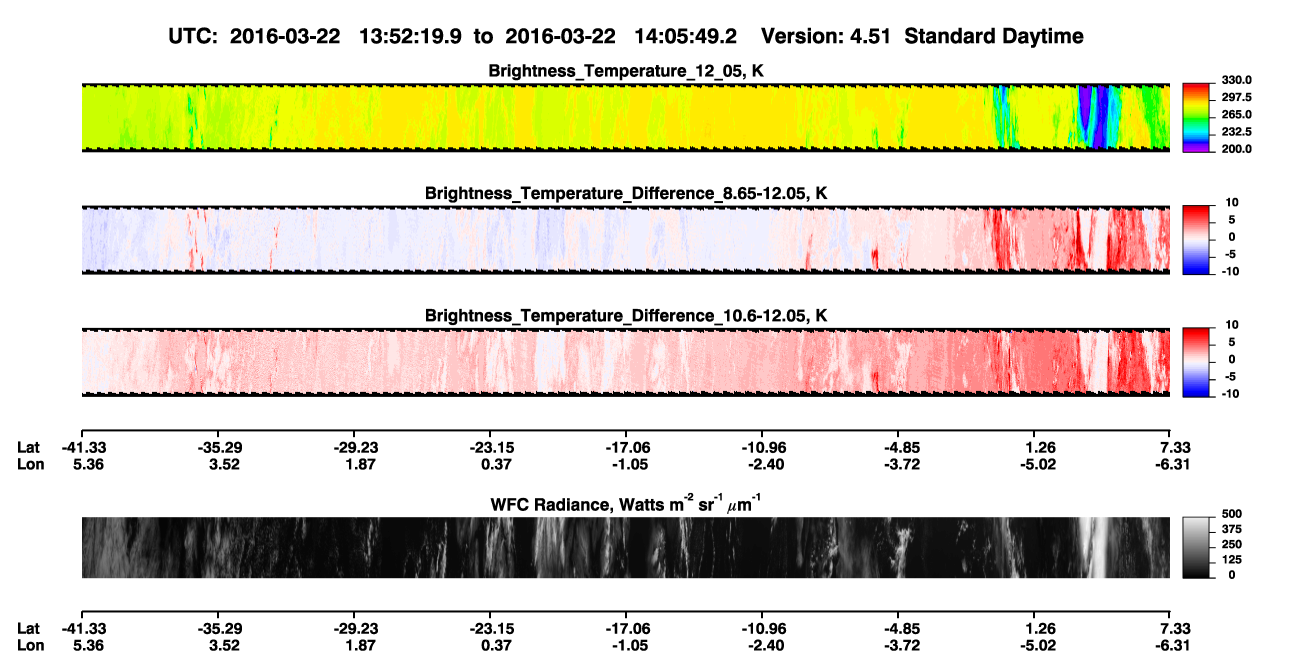Click the 10 tick of 8.65-12.05 colorbar

click(x=1230, y=203)
